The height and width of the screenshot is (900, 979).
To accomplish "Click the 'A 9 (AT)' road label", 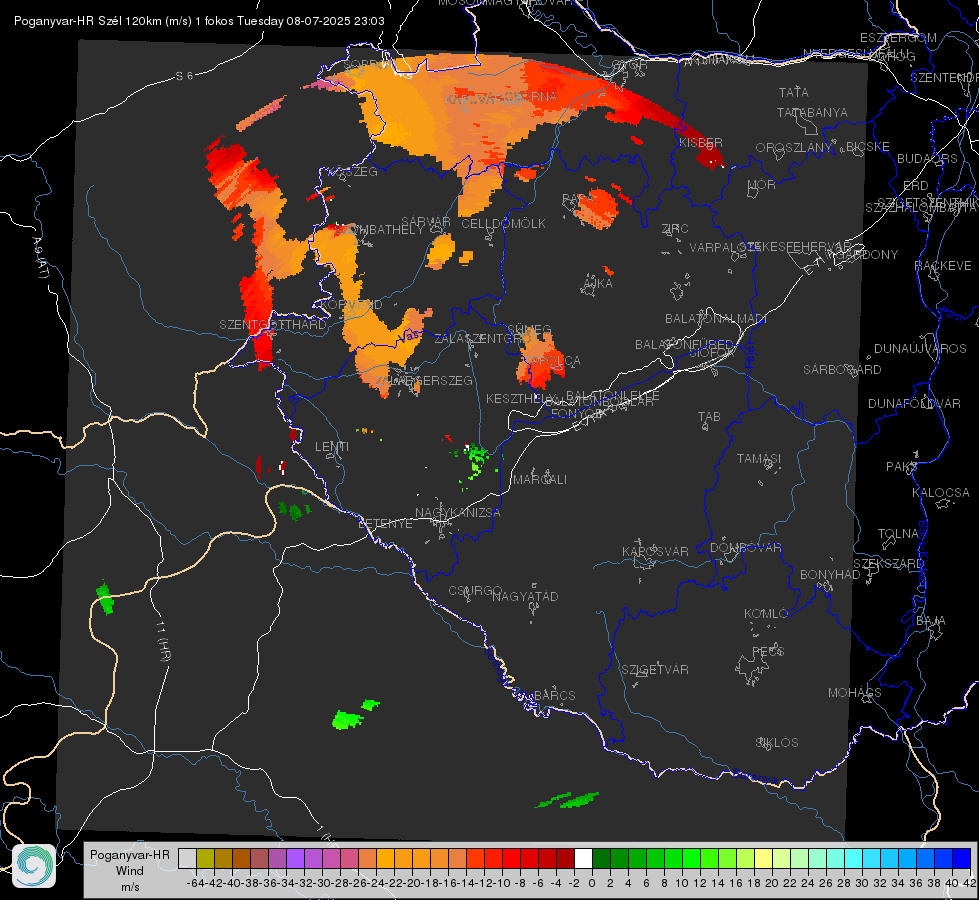I will click(40, 257).
